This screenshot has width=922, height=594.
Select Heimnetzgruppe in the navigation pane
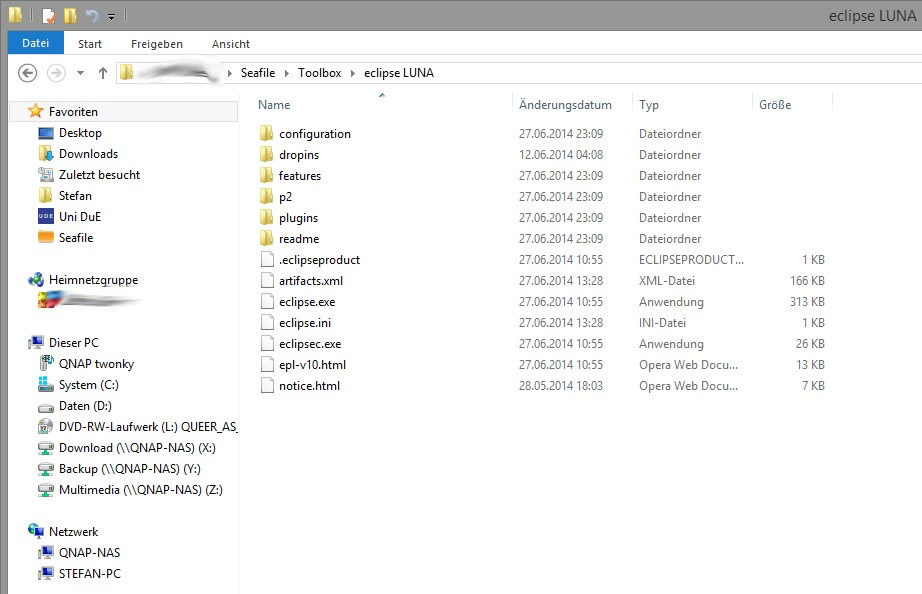click(93, 280)
